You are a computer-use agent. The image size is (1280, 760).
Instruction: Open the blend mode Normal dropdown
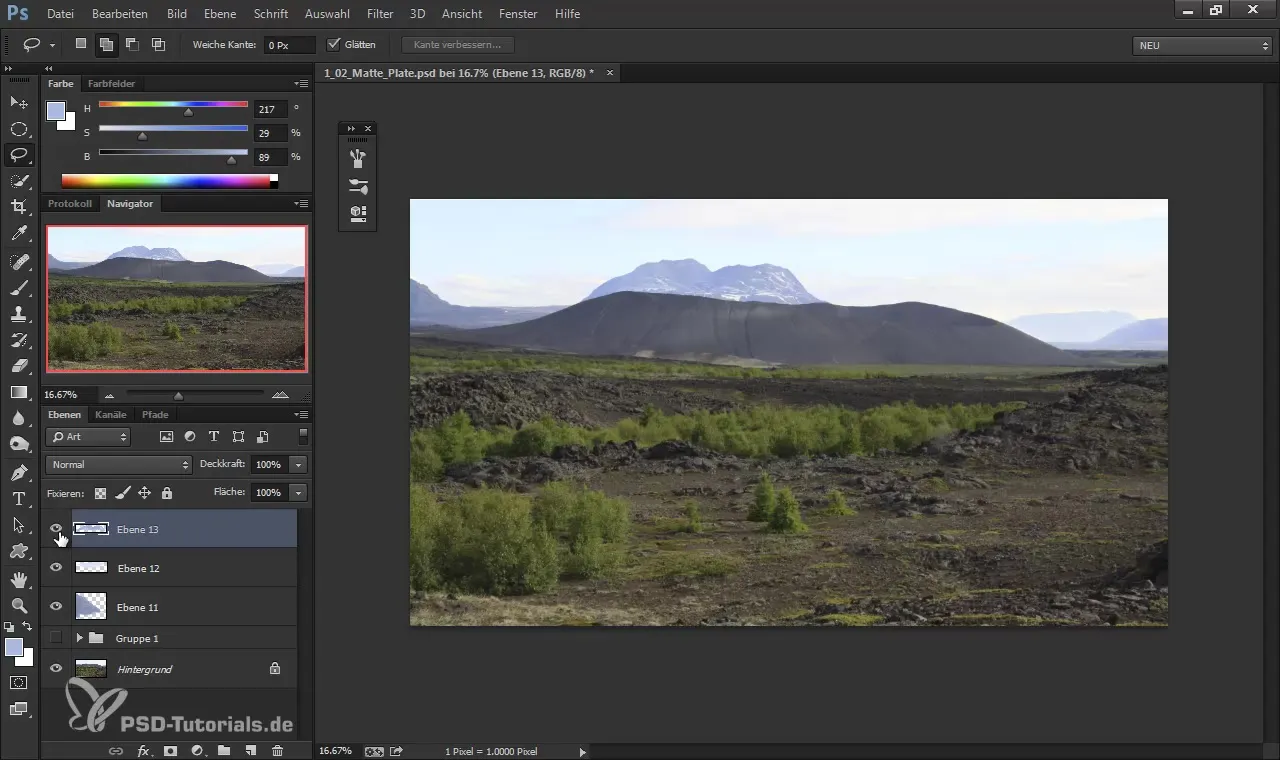pyautogui.click(x=118, y=465)
